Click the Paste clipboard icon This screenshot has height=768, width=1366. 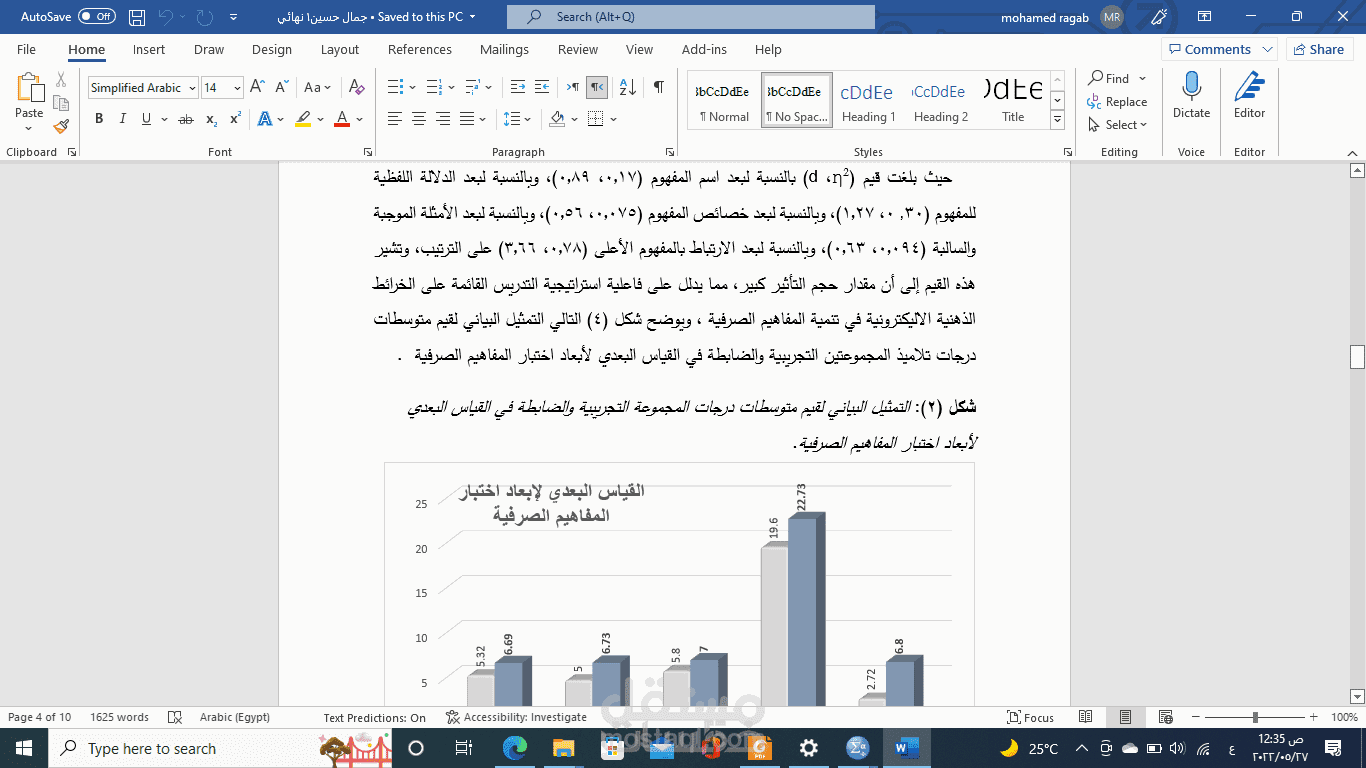coord(29,88)
